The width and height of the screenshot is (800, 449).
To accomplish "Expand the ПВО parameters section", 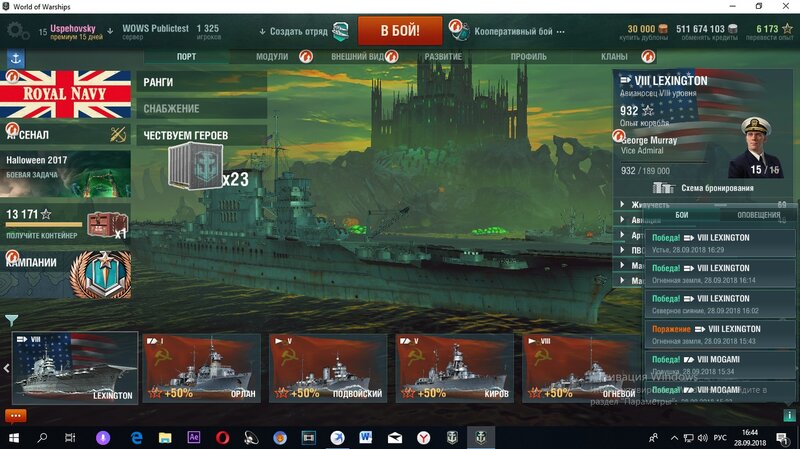I will [622, 250].
